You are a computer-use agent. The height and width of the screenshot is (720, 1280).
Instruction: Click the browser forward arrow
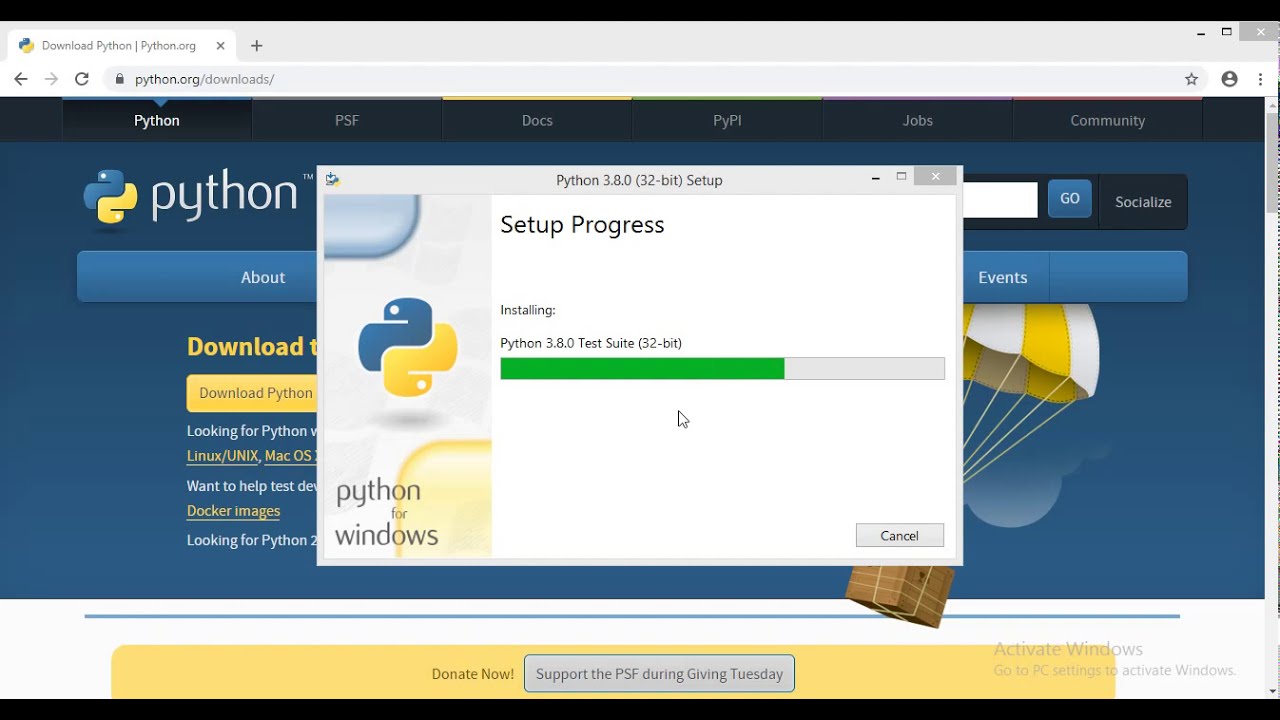51,79
